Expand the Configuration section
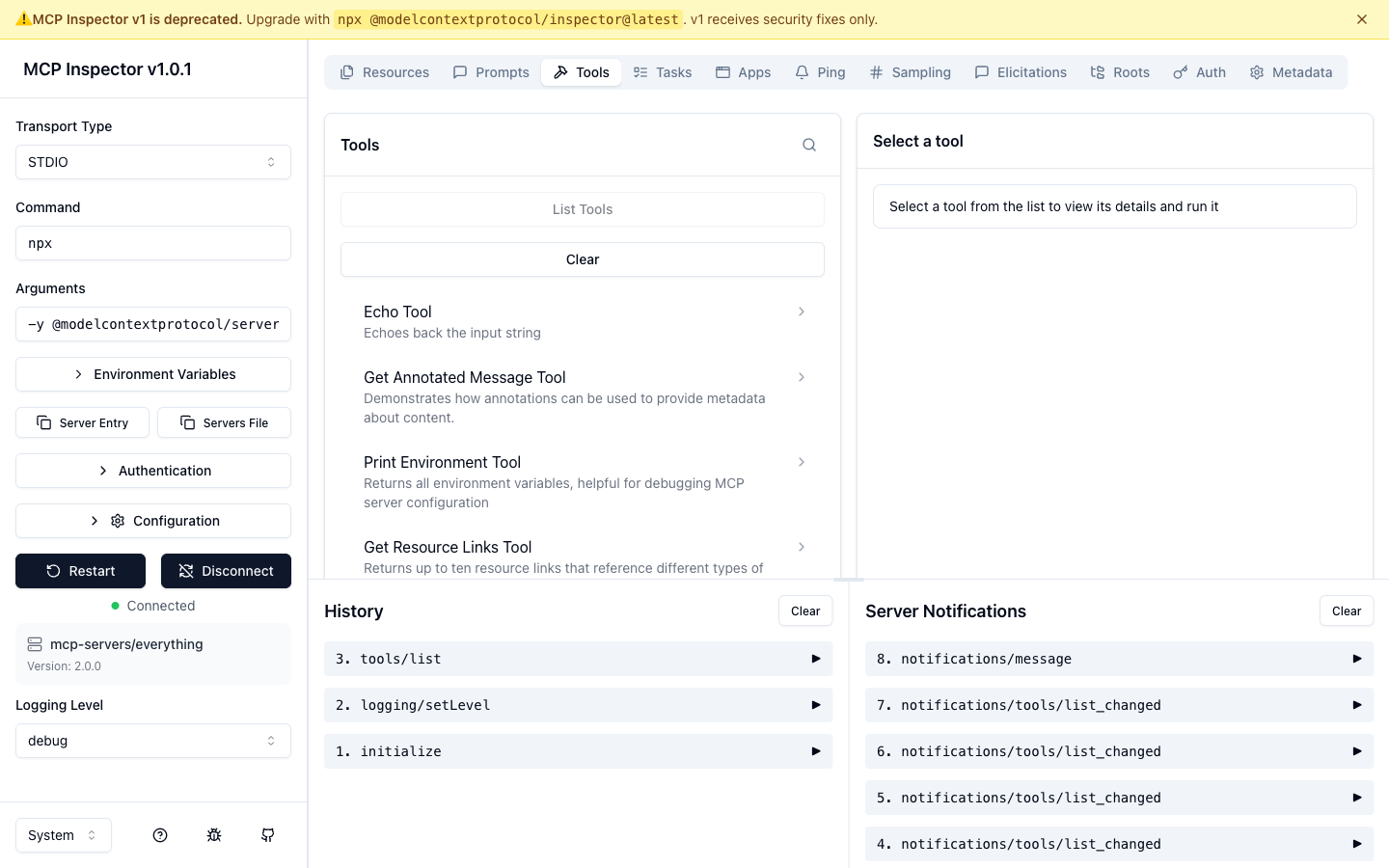The image size is (1389, 868). [153, 521]
